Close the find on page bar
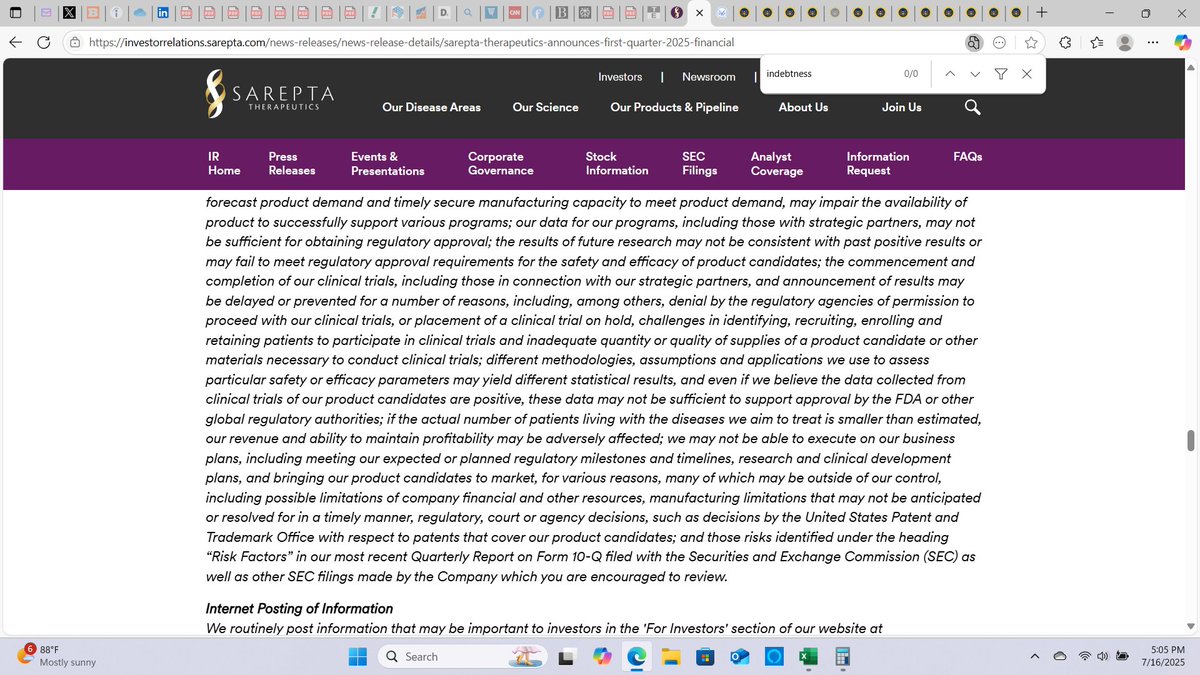The height and width of the screenshot is (675, 1200). pyautogui.click(x=1027, y=74)
